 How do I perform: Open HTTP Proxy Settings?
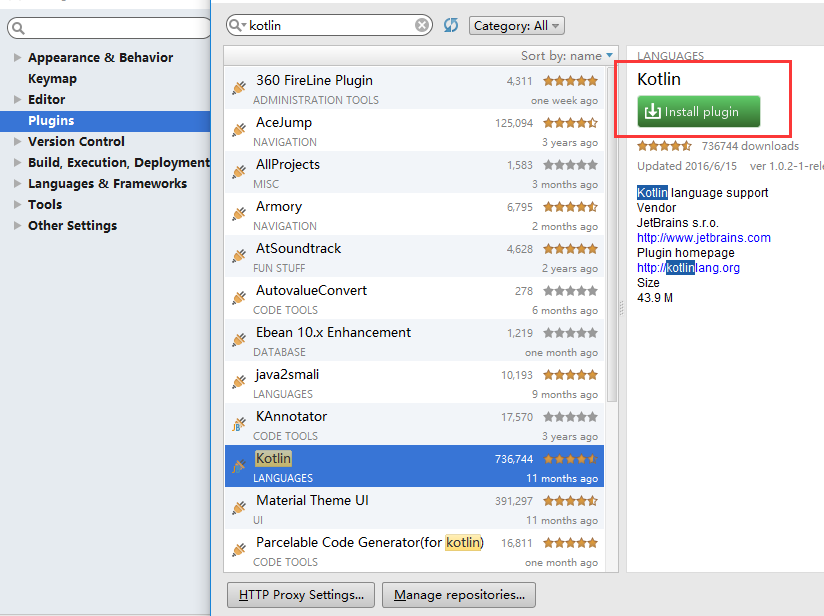pyautogui.click(x=301, y=594)
